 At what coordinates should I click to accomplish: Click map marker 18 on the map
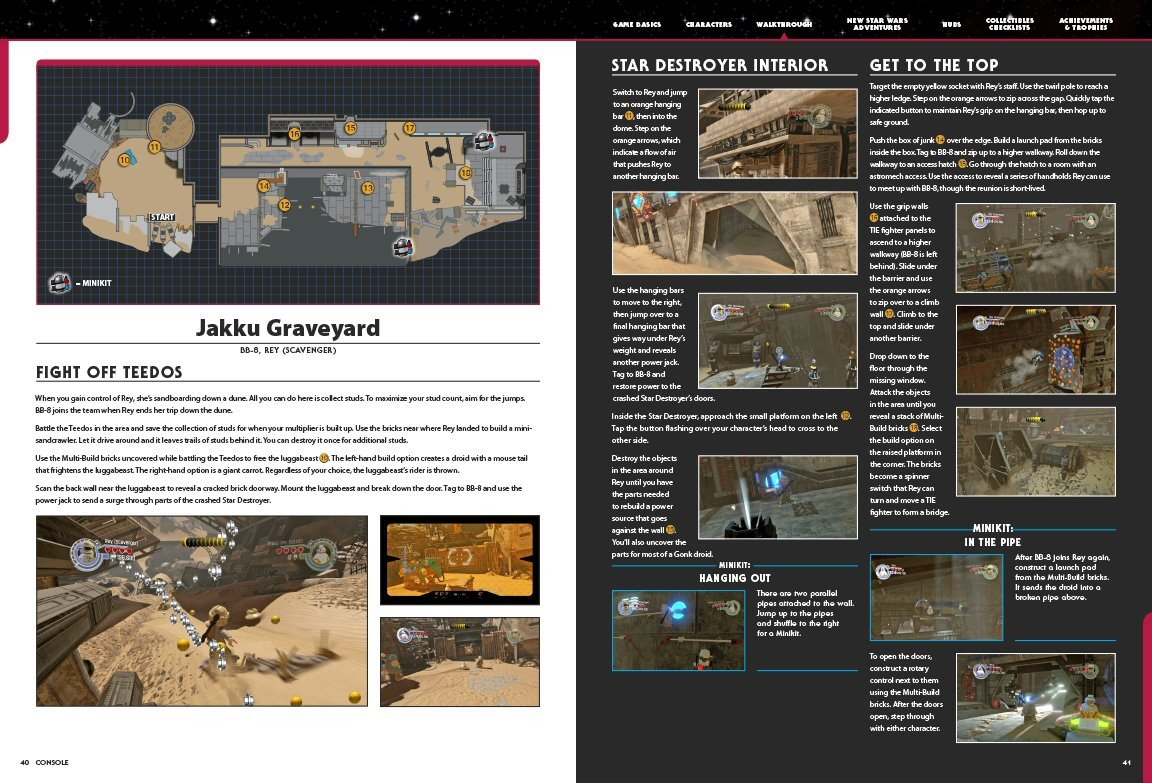(465, 173)
